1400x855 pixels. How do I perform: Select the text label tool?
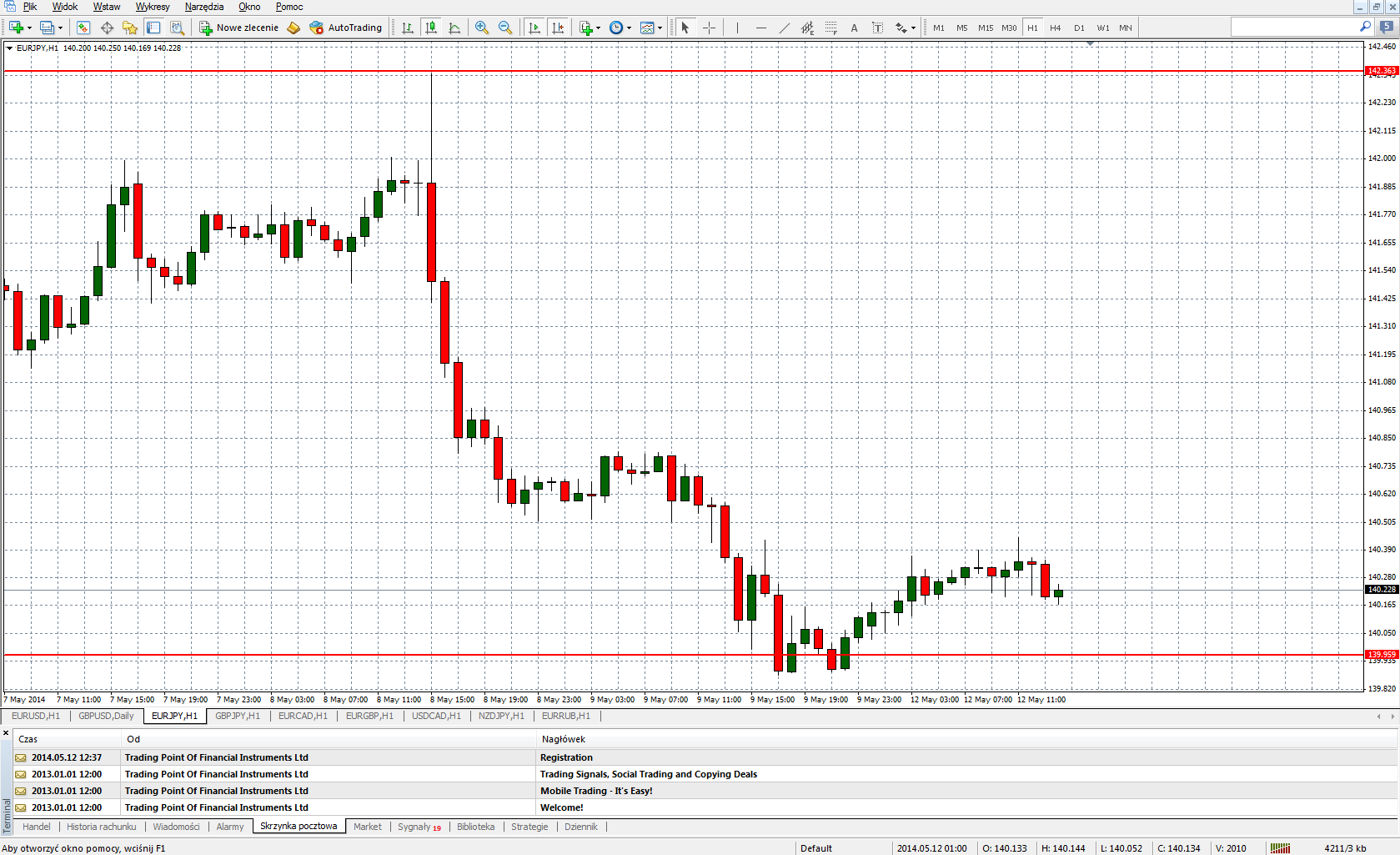click(878, 28)
